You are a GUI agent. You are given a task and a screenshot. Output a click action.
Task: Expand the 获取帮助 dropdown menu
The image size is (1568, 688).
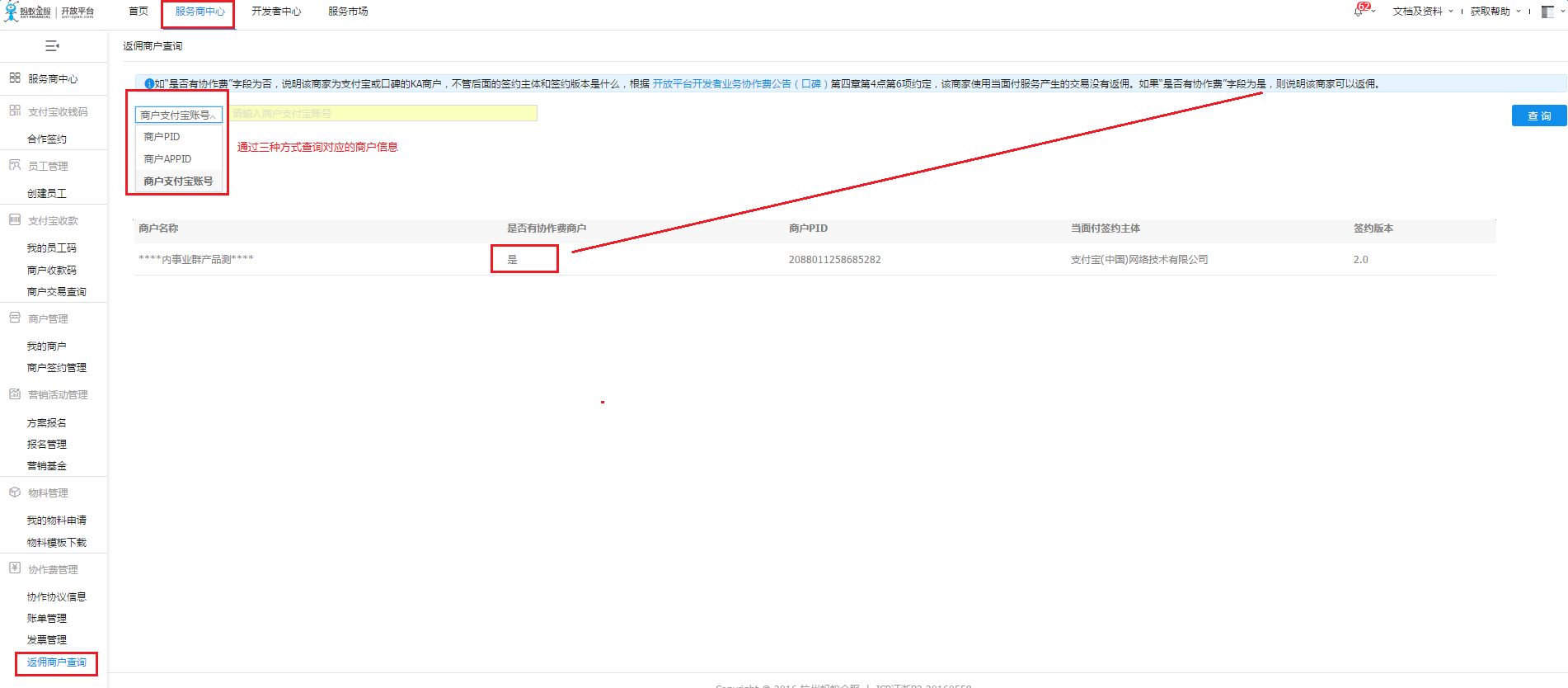(1495, 12)
